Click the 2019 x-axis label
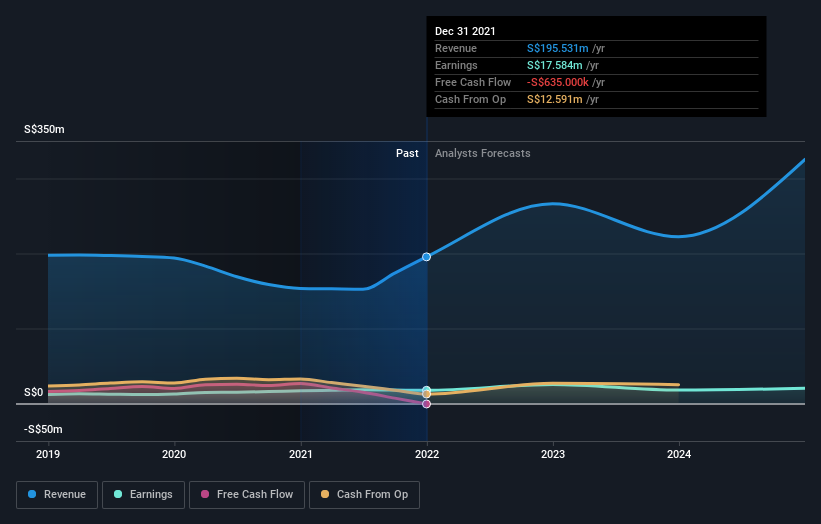 point(48,454)
